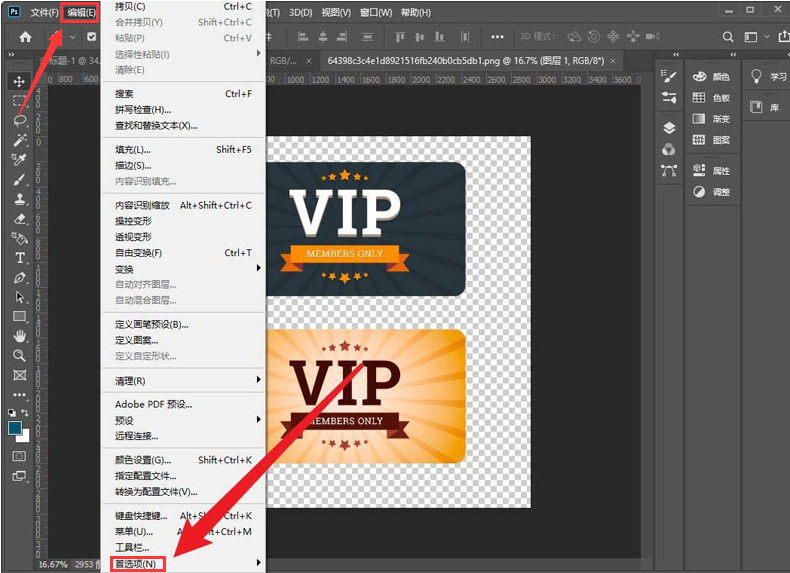Image resolution: width=790 pixels, height=573 pixels.
Task: Open the 文件(F) menu
Action: pyautogui.click(x=44, y=13)
